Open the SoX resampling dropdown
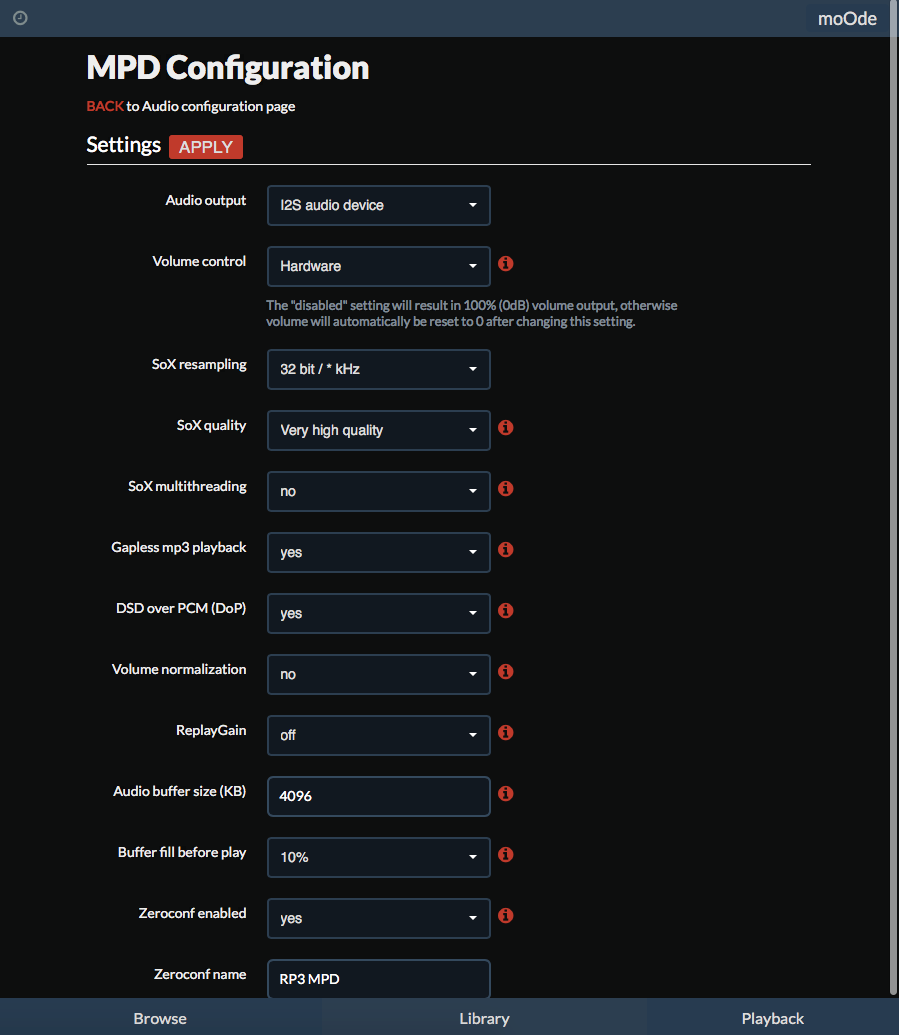 [x=379, y=370]
